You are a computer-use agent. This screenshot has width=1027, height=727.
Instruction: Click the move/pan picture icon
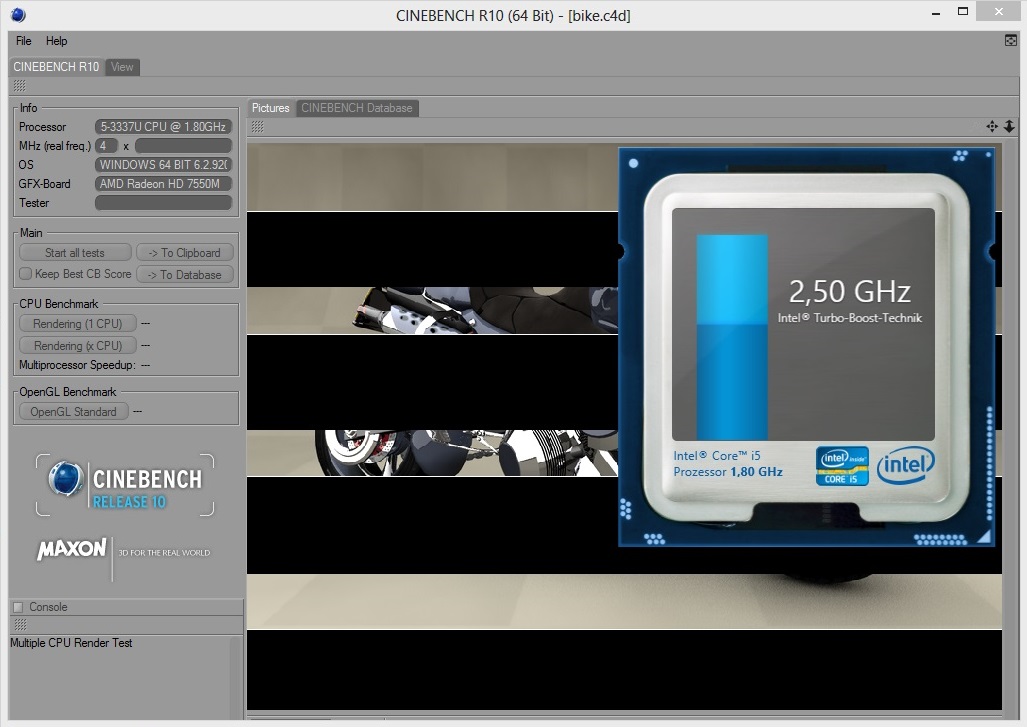click(x=992, y=126)
